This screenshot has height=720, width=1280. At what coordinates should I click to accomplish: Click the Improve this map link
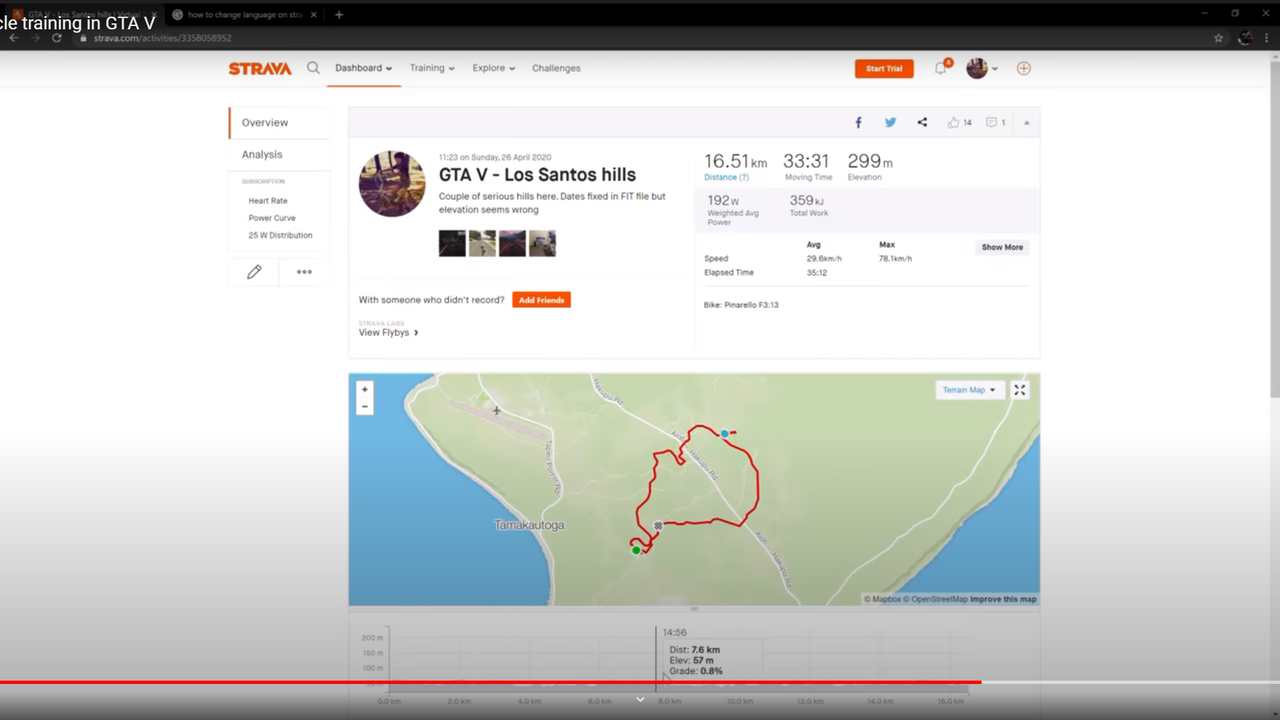pos(1003,599)
